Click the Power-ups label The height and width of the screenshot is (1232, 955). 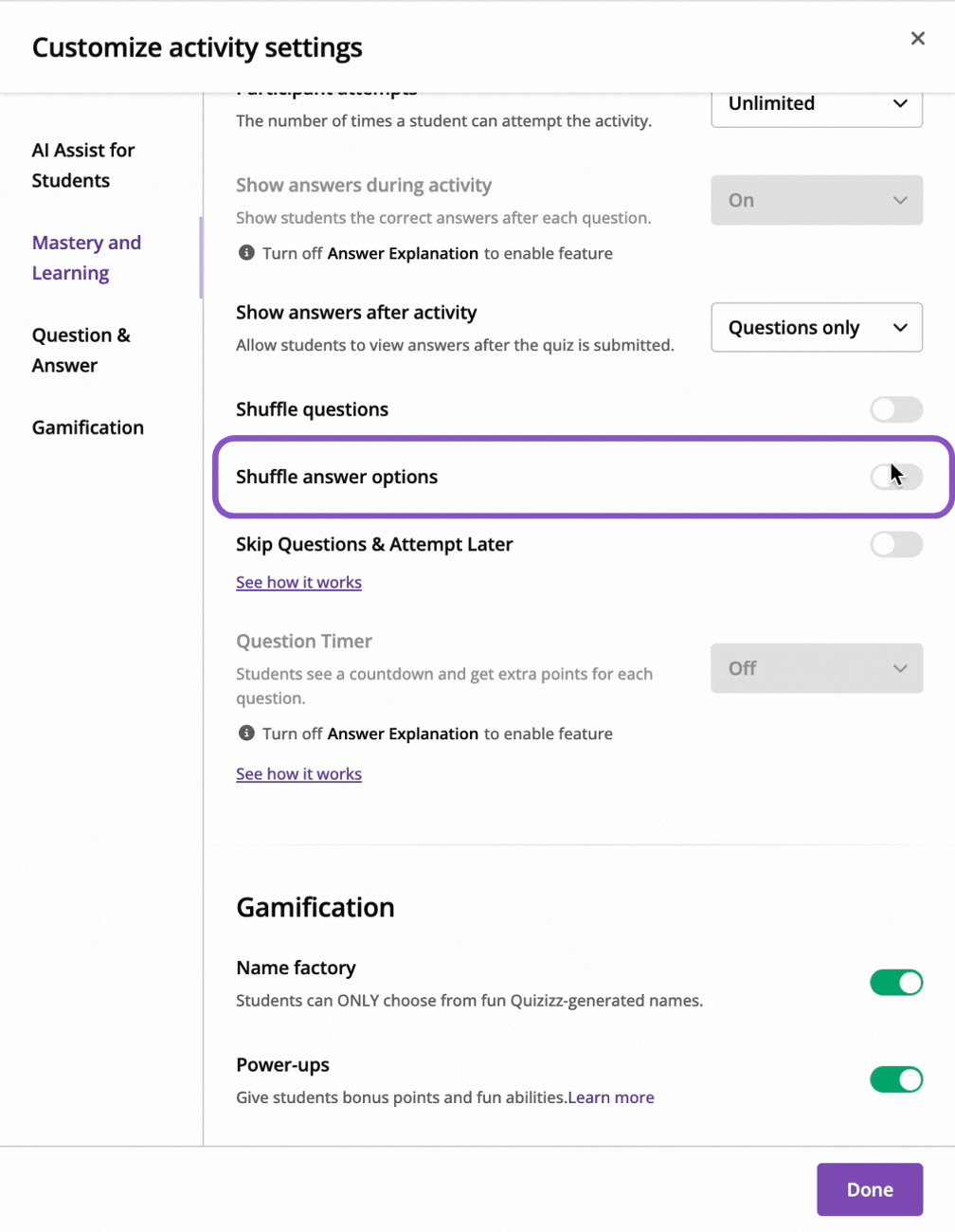point(282,1064)
